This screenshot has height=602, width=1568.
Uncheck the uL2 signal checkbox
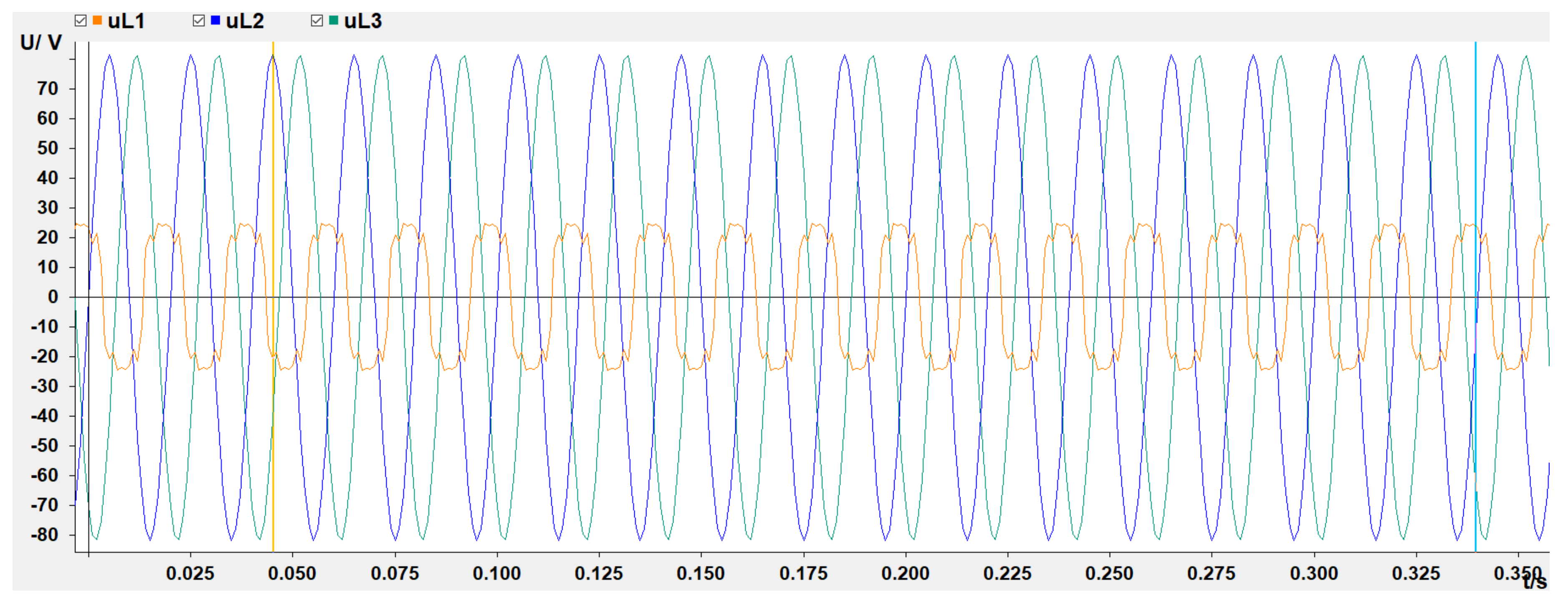click(x=199, y=21)
